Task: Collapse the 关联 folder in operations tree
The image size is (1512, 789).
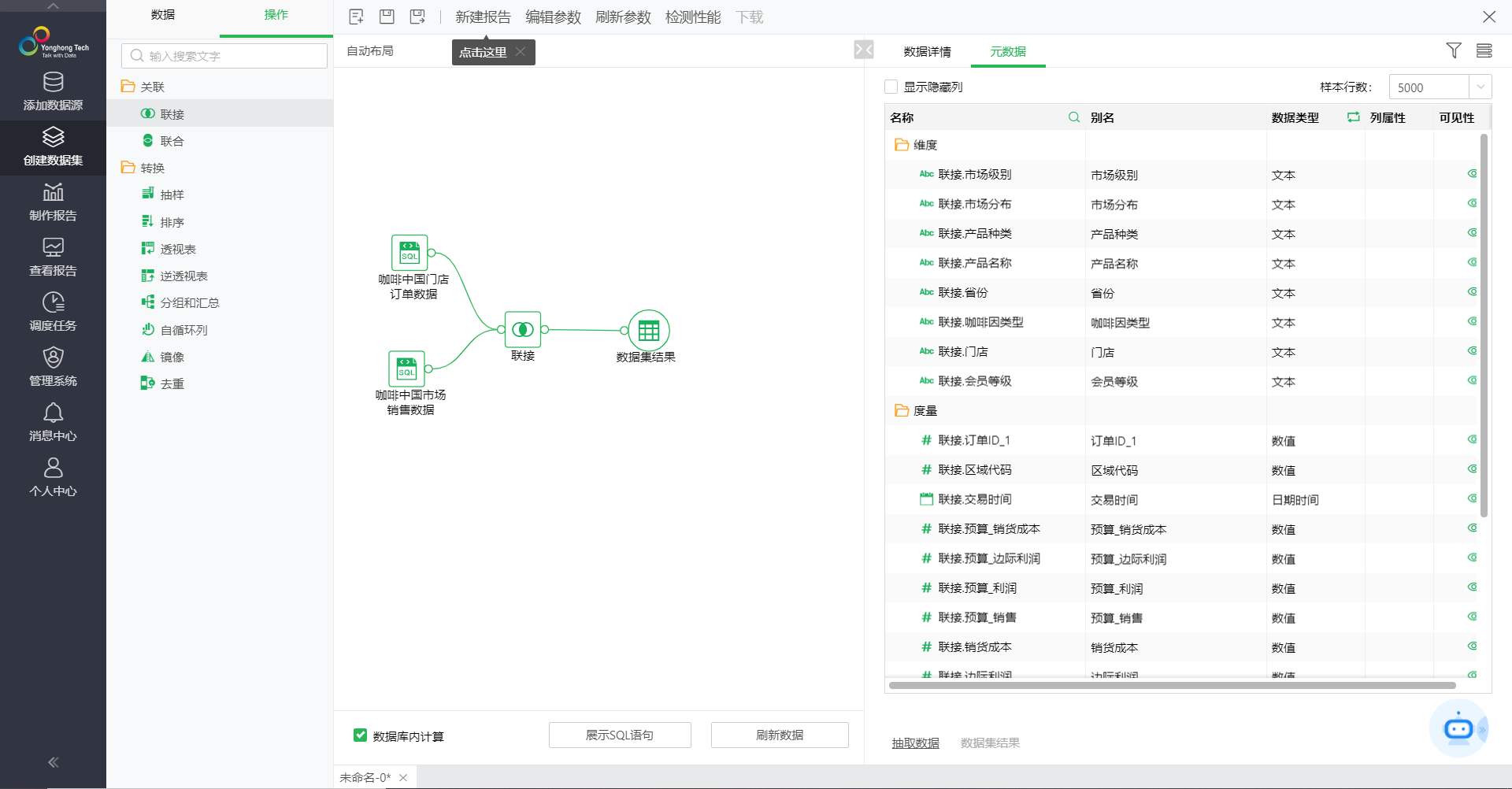Action: [128, 87]
